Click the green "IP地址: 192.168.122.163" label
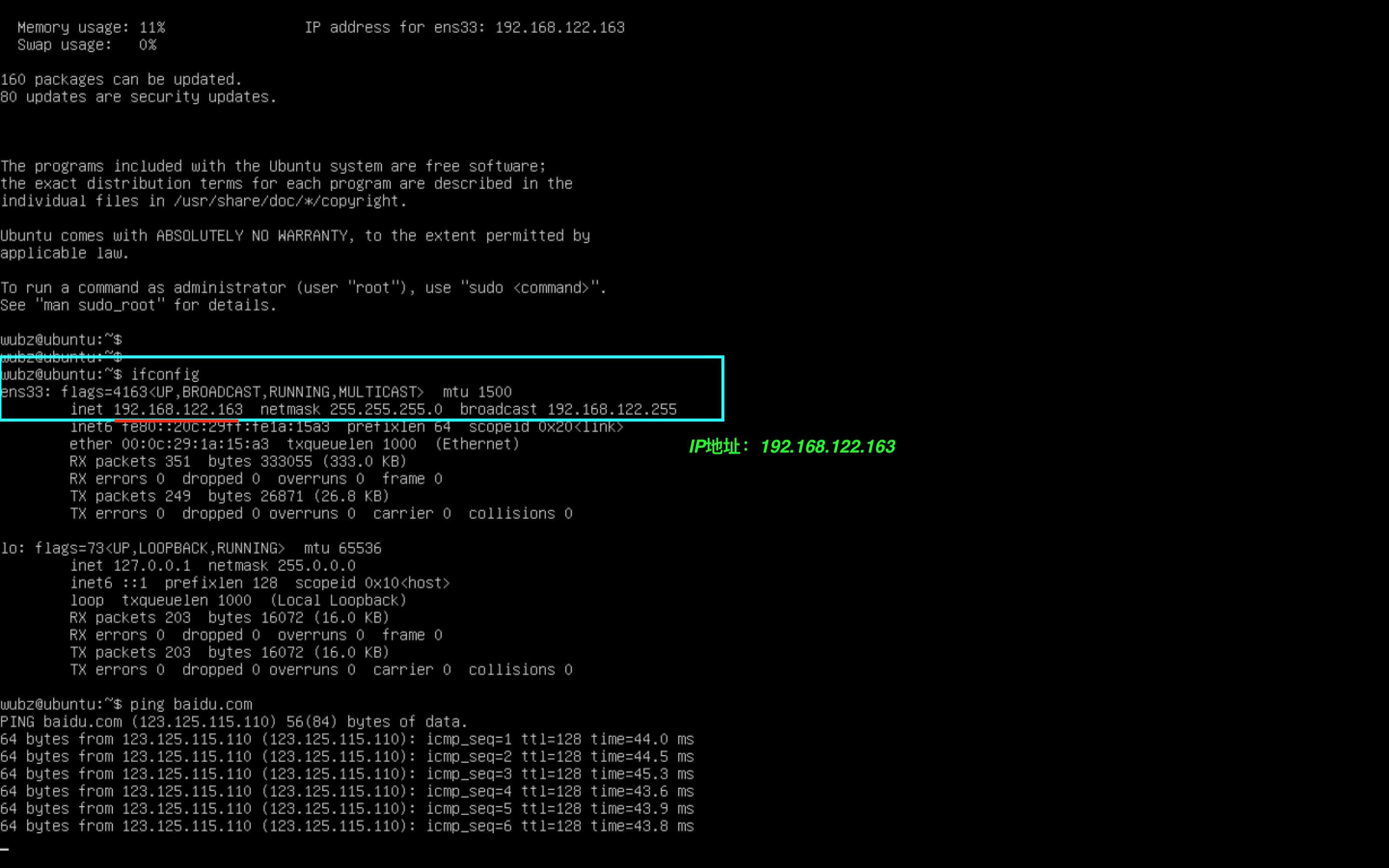The image size is (1389, 868). click(792, 447)
